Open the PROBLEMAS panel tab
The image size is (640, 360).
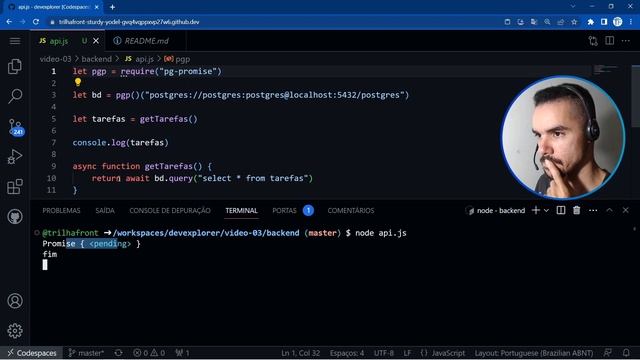[61, 211]
